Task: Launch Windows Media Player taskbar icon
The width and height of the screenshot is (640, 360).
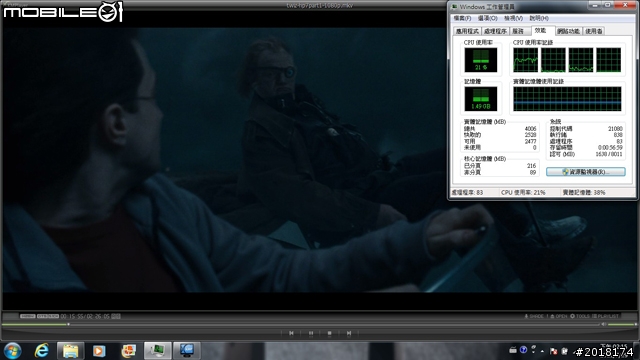Action: (99, 350)
